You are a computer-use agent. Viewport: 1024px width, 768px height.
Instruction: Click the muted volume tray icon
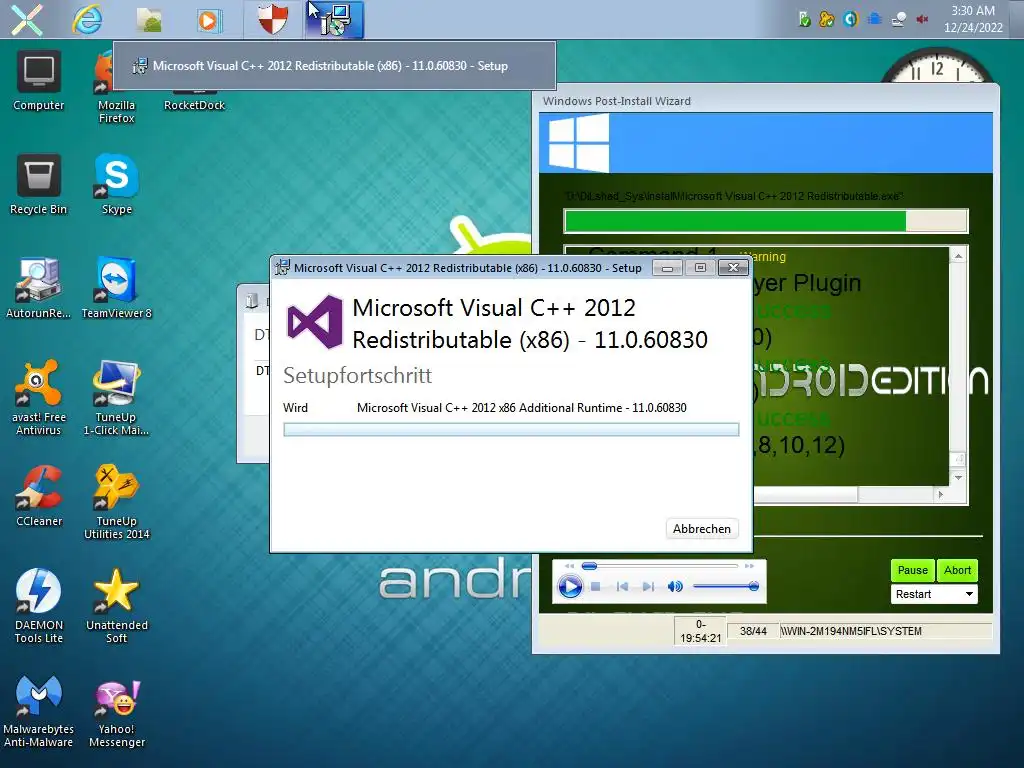pyautogui.click(x=922, y=20)
